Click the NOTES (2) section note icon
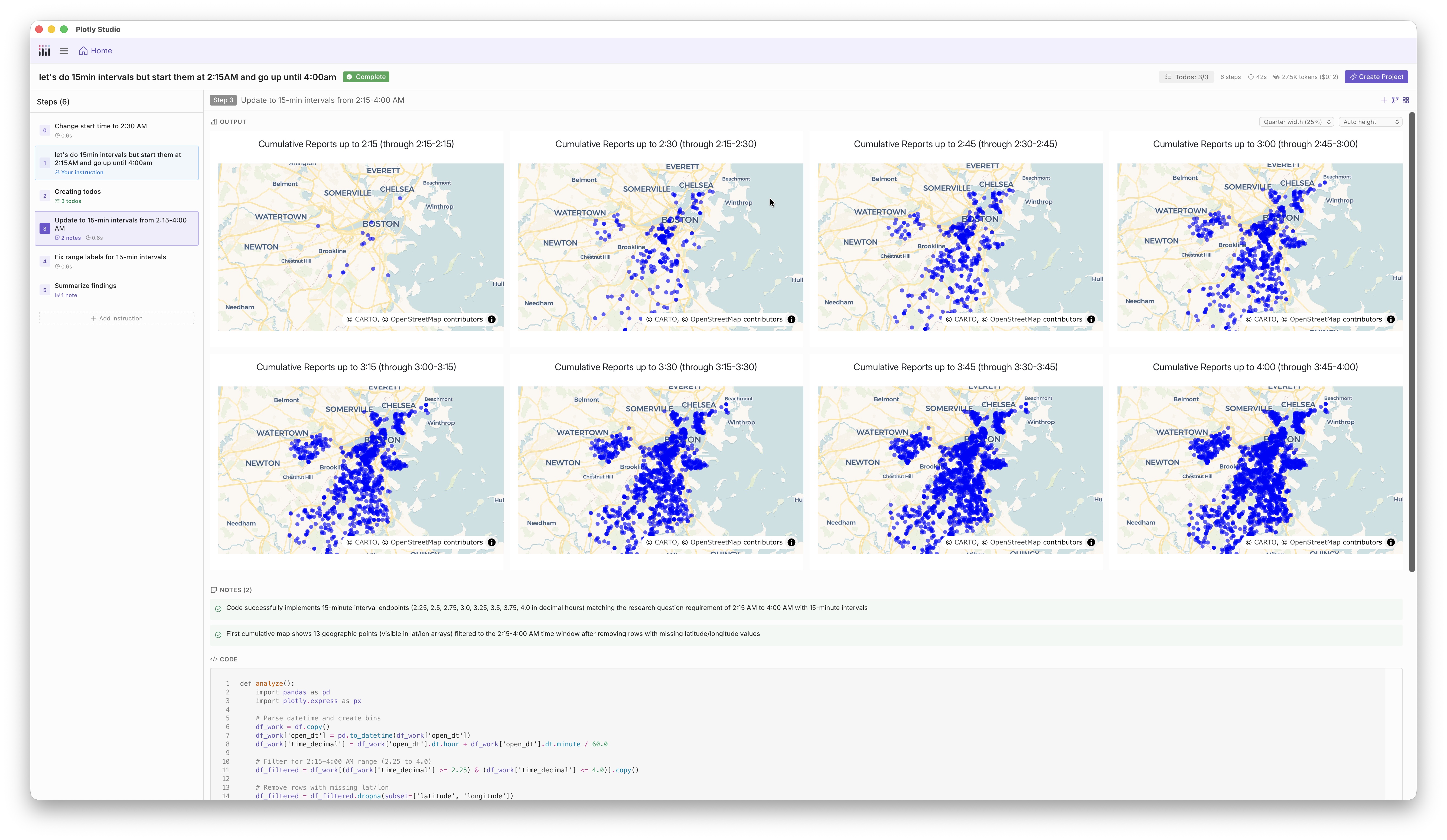The width and height of the screenshot is (1447, 840). 214,590
